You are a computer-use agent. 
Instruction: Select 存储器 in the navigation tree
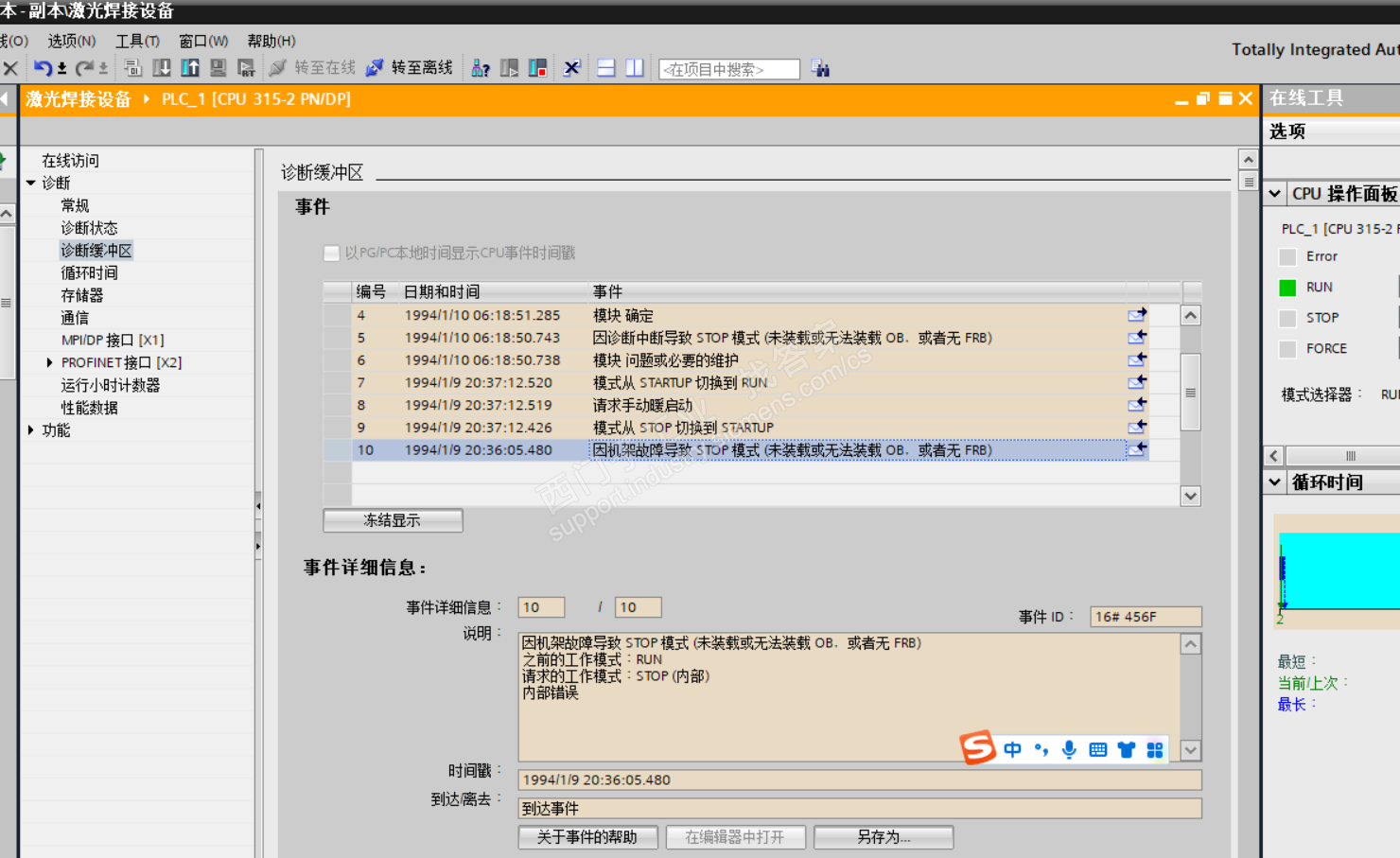click(82, 295)
